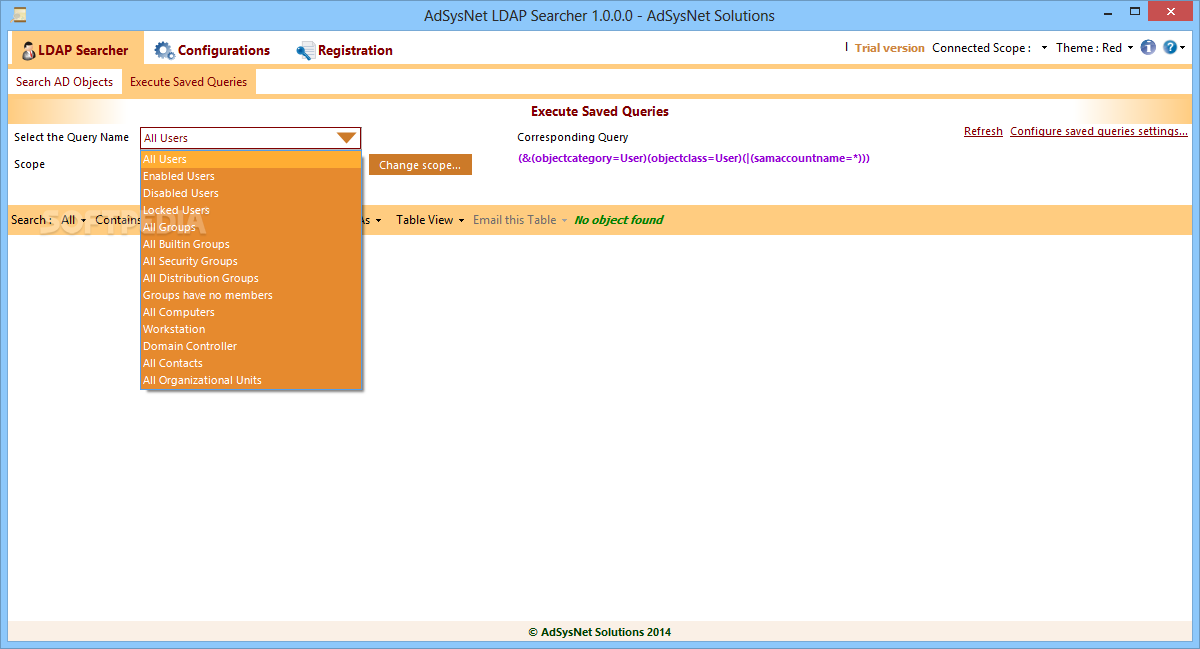
Task: Open the Table View dropdown
Action: [430, 220]
